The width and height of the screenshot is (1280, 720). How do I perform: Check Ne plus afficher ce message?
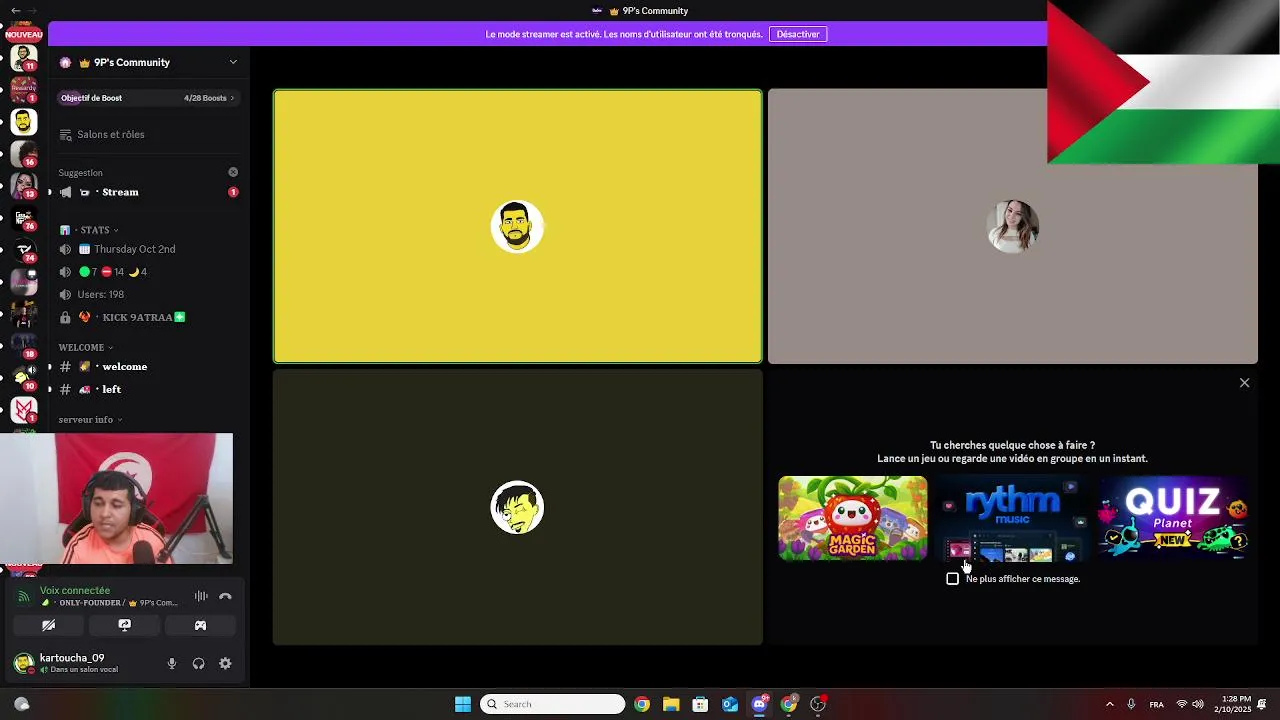point(952,578)
